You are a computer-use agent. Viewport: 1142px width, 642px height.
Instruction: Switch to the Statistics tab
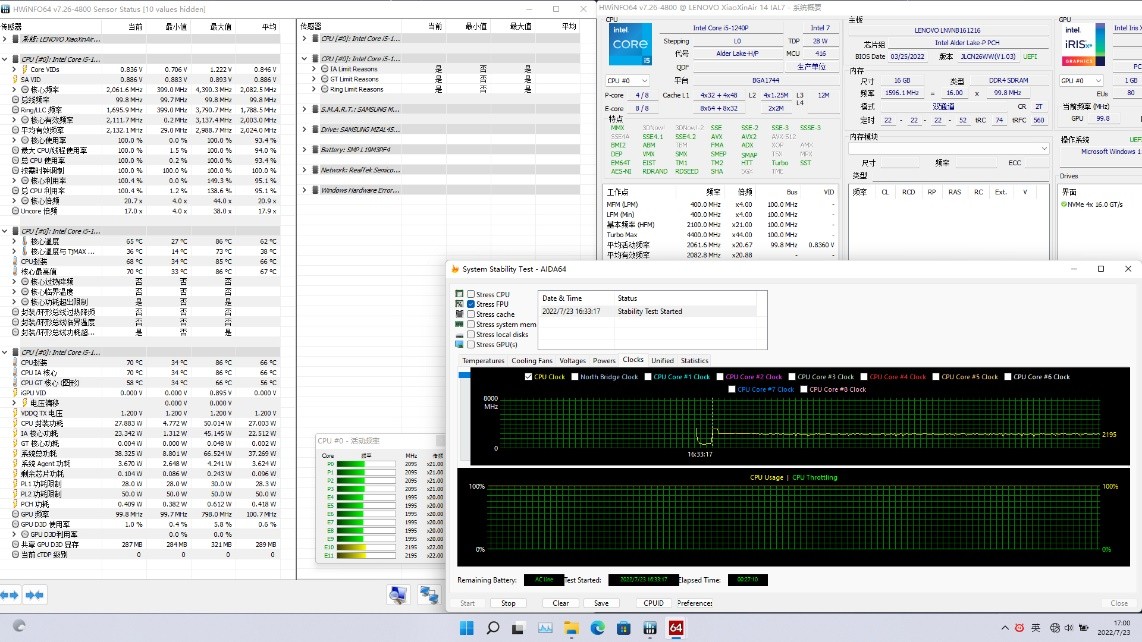point(694,360)
